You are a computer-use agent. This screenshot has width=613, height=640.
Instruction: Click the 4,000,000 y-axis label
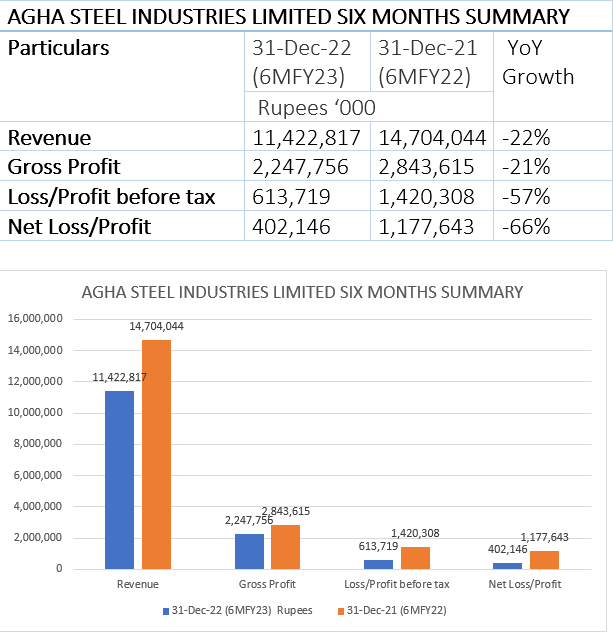(x=38, y=506)
